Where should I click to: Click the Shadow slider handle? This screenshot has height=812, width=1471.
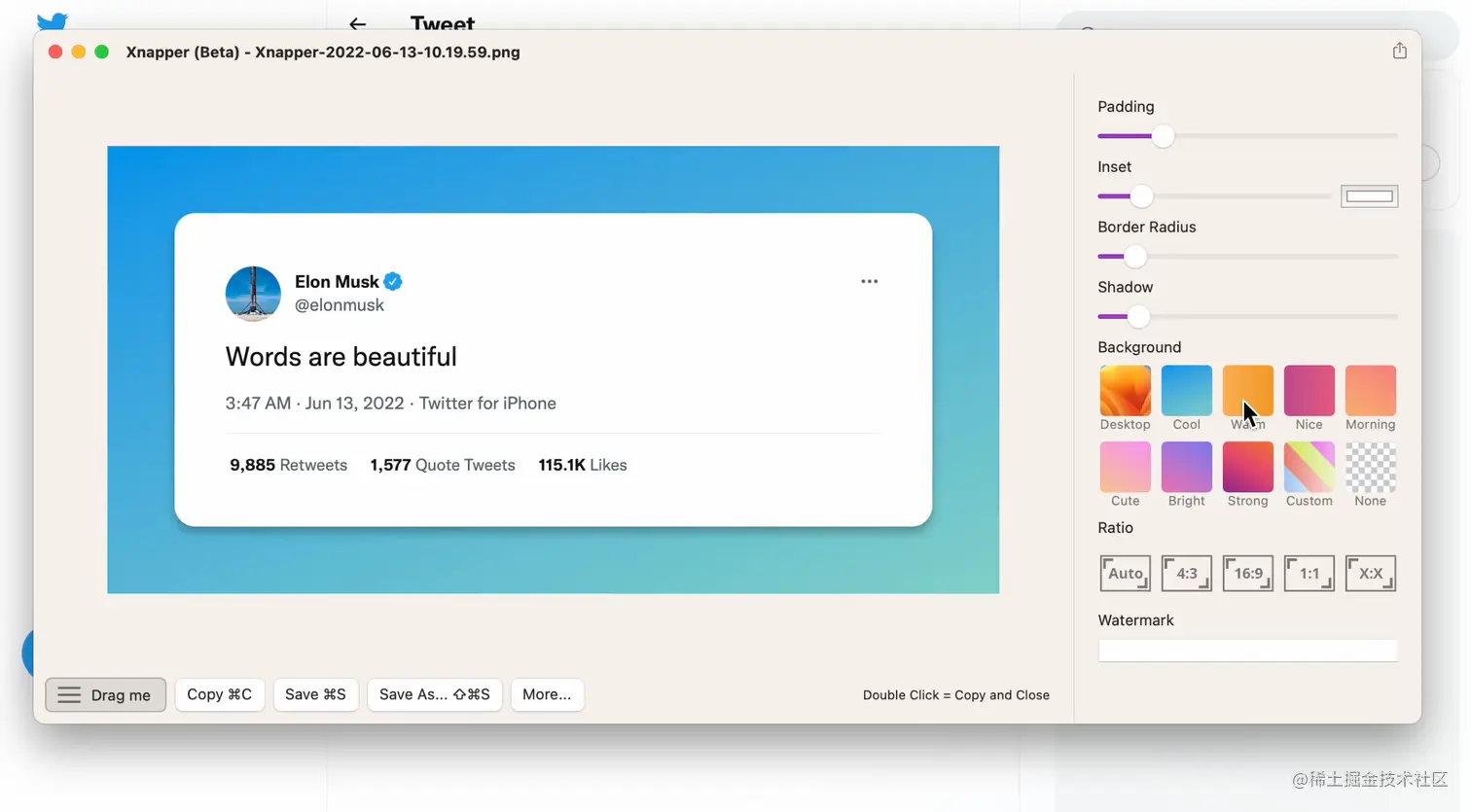(1137, 317)
